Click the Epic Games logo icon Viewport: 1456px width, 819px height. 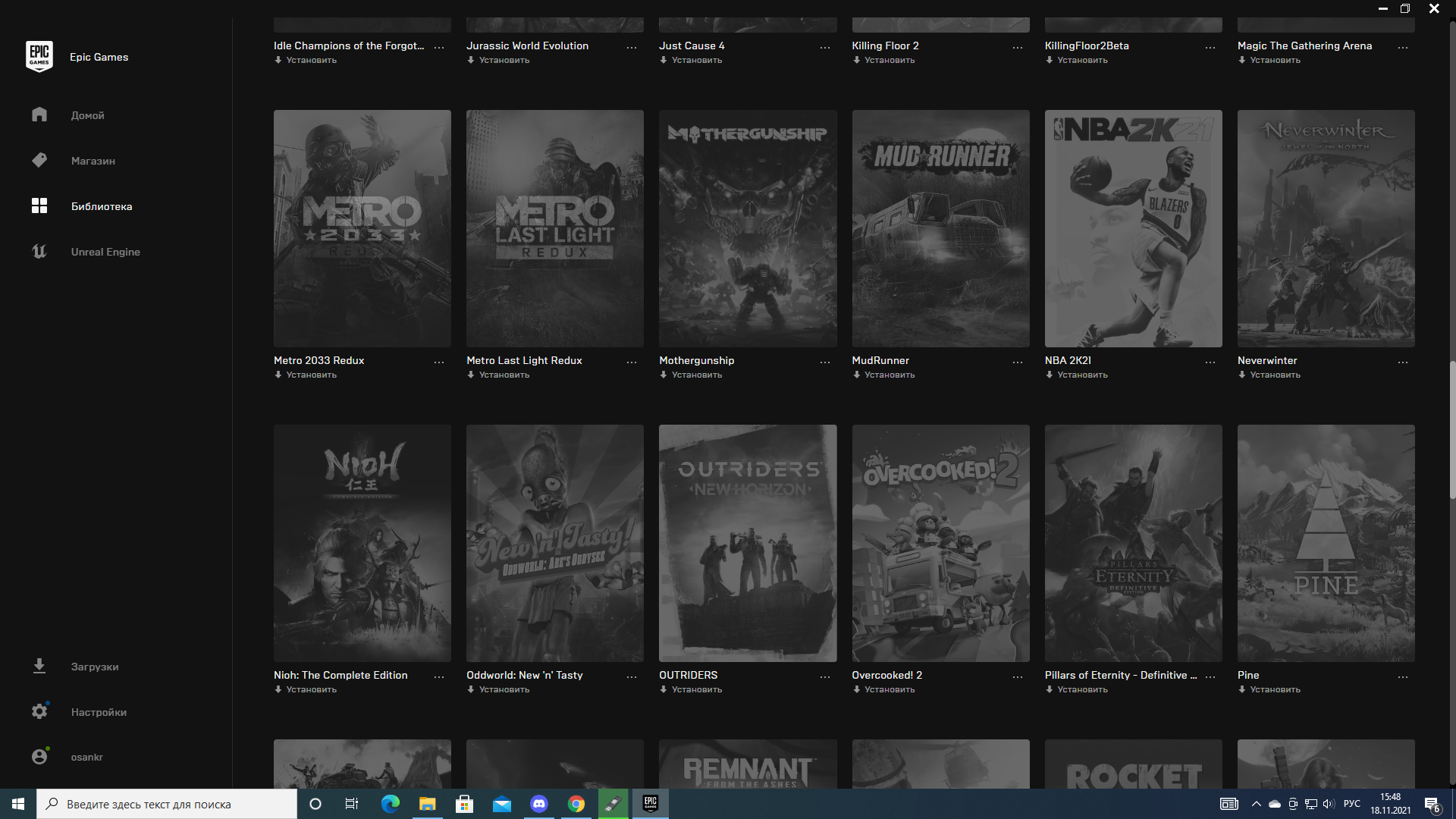(39, 57)
